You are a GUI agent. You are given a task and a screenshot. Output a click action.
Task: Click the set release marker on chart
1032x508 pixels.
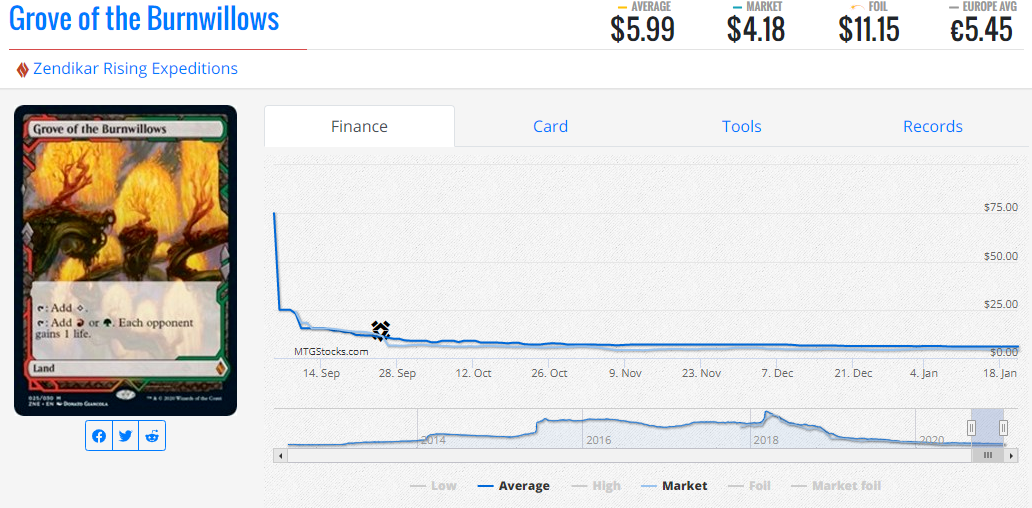tap(380, 330)
